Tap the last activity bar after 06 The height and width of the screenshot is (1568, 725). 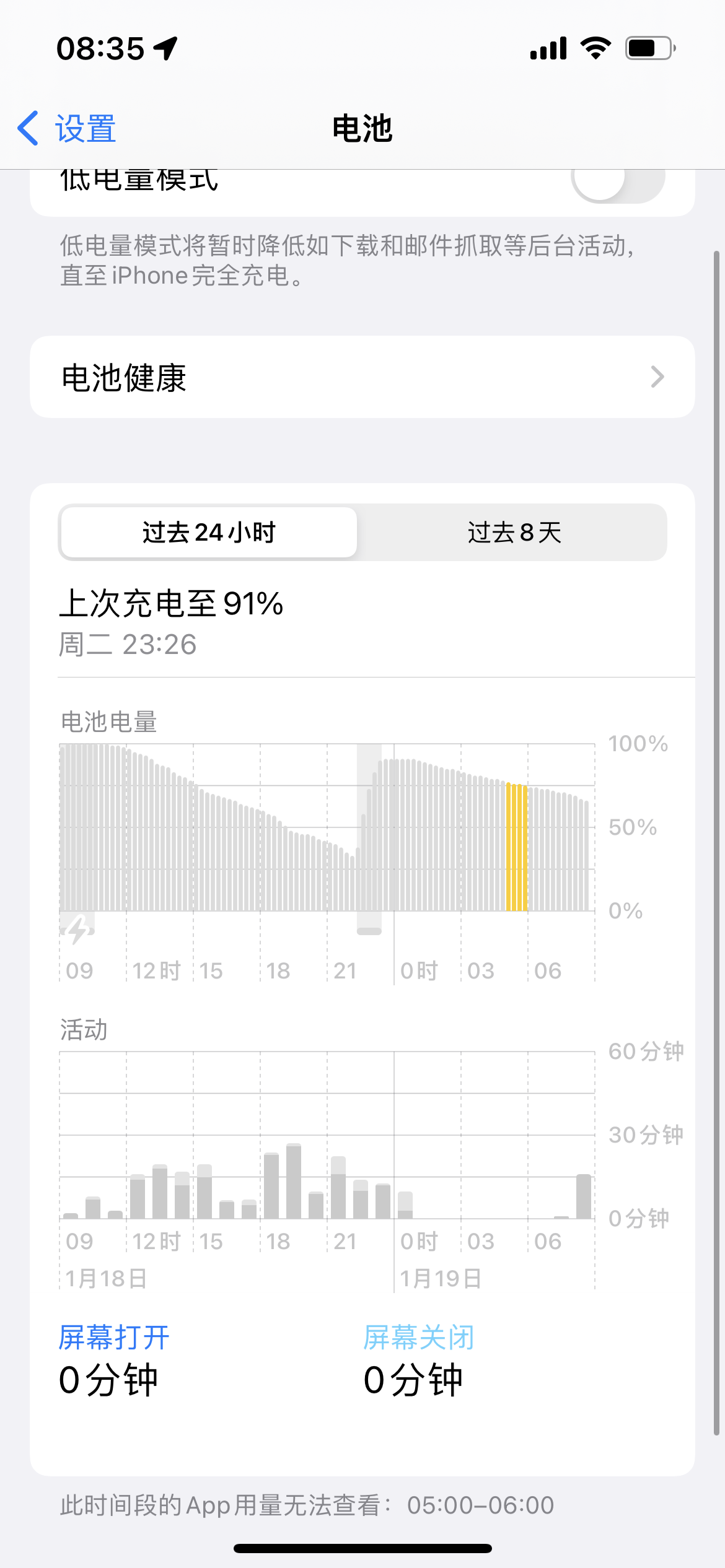point(584,1196)
